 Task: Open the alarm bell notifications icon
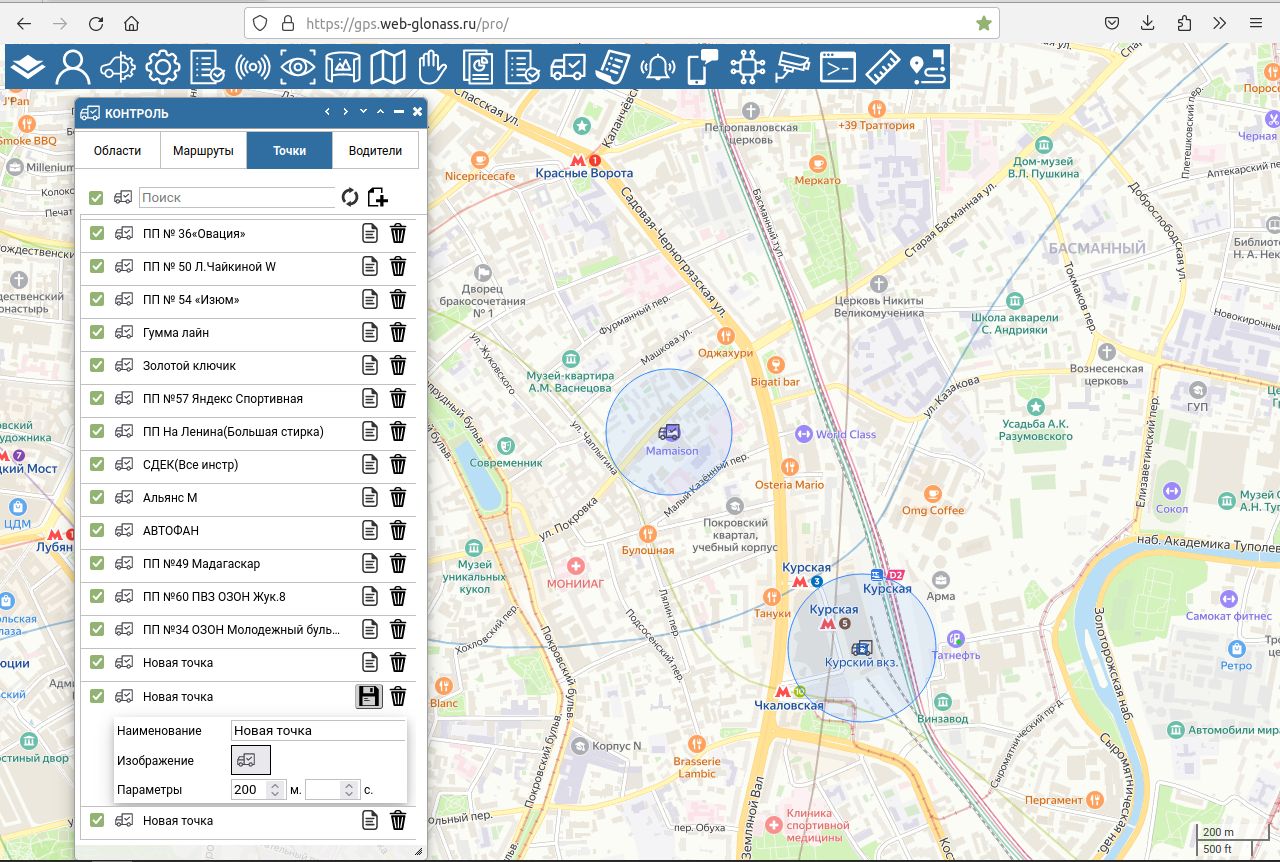658,67
